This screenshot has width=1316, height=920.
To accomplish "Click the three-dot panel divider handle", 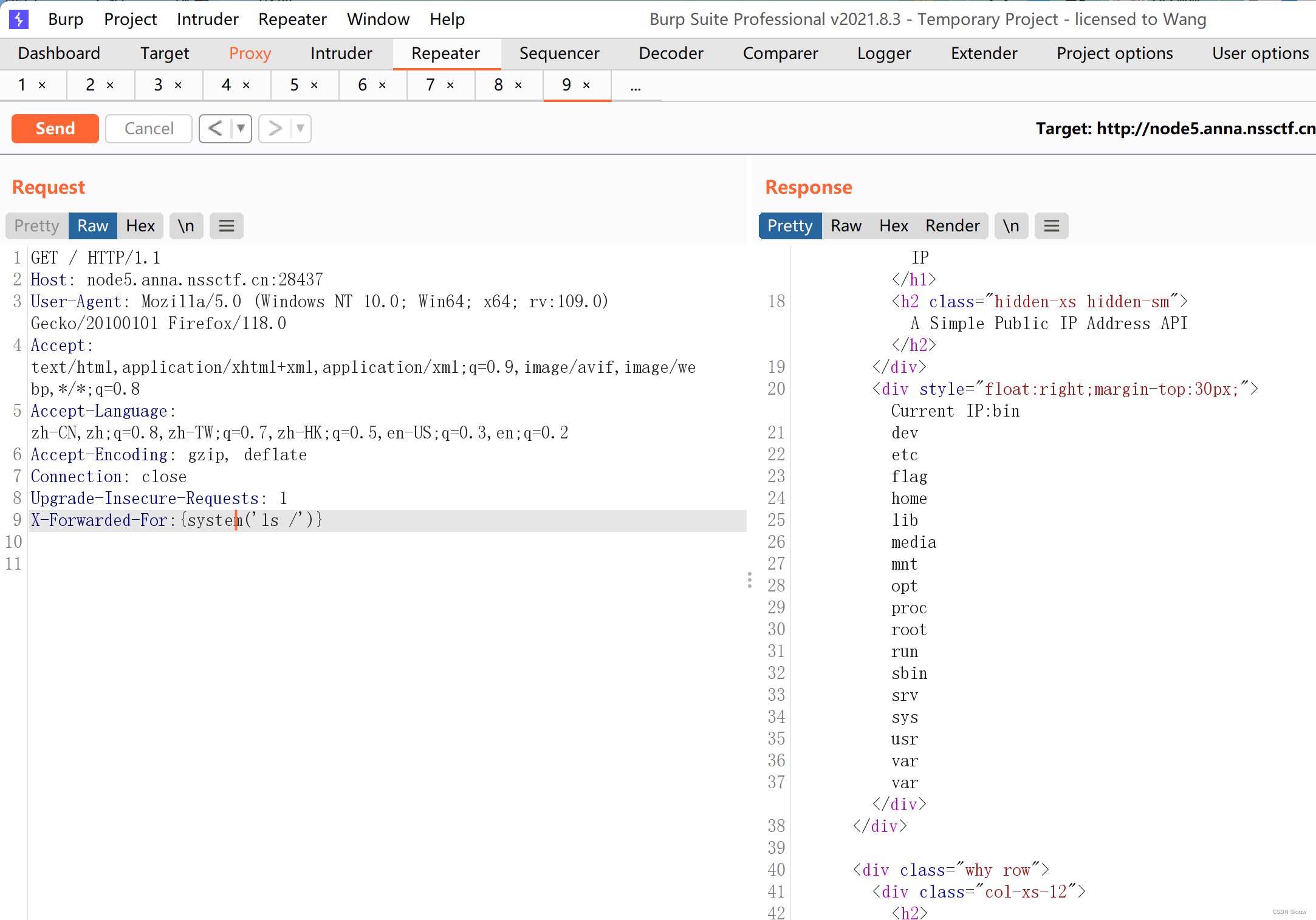I will pyautogui.click(x=750, y=580).
